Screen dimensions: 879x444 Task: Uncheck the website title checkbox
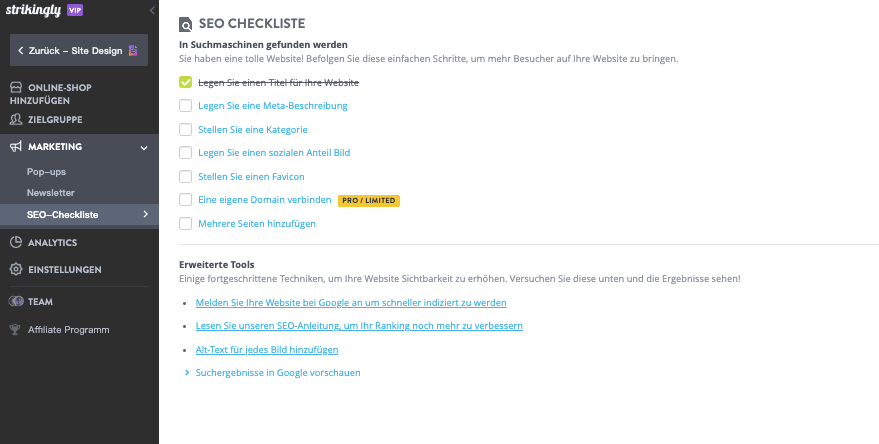(185, 82)
